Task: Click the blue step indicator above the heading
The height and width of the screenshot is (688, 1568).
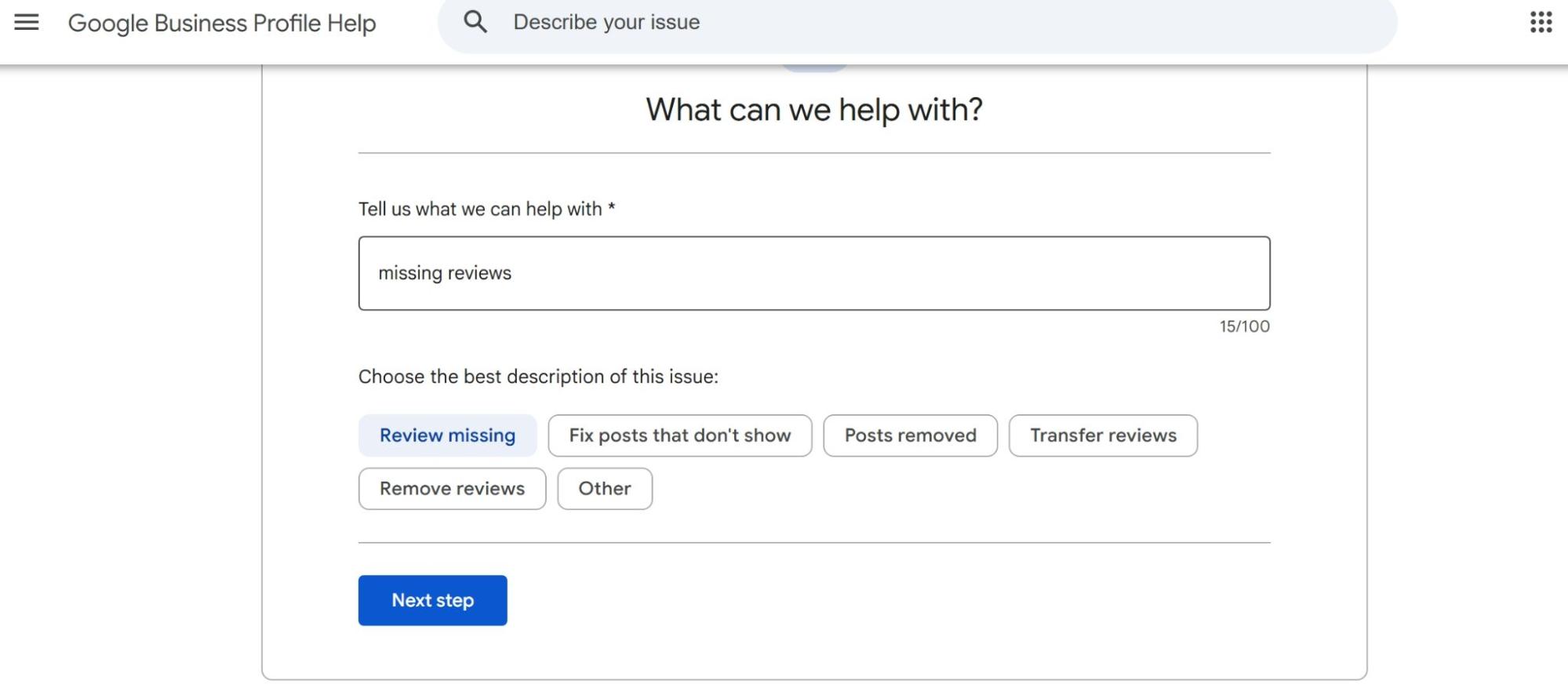Action: 813,68
